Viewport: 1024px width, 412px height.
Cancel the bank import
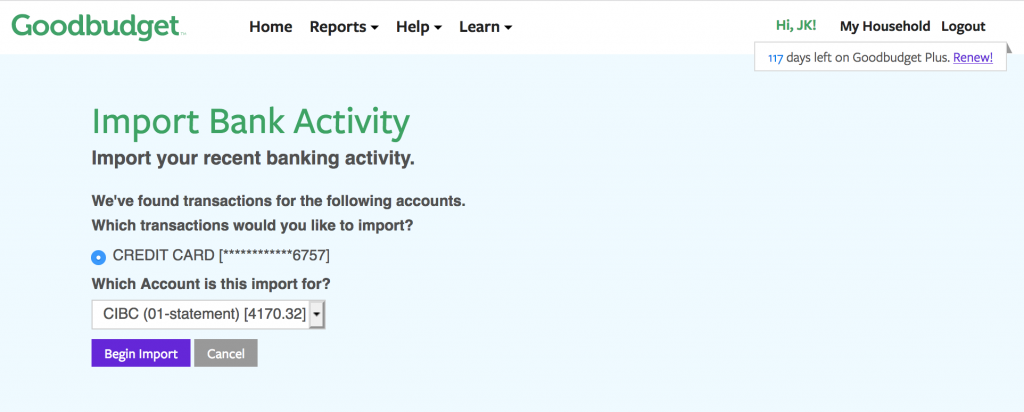(x=226, y=353)
